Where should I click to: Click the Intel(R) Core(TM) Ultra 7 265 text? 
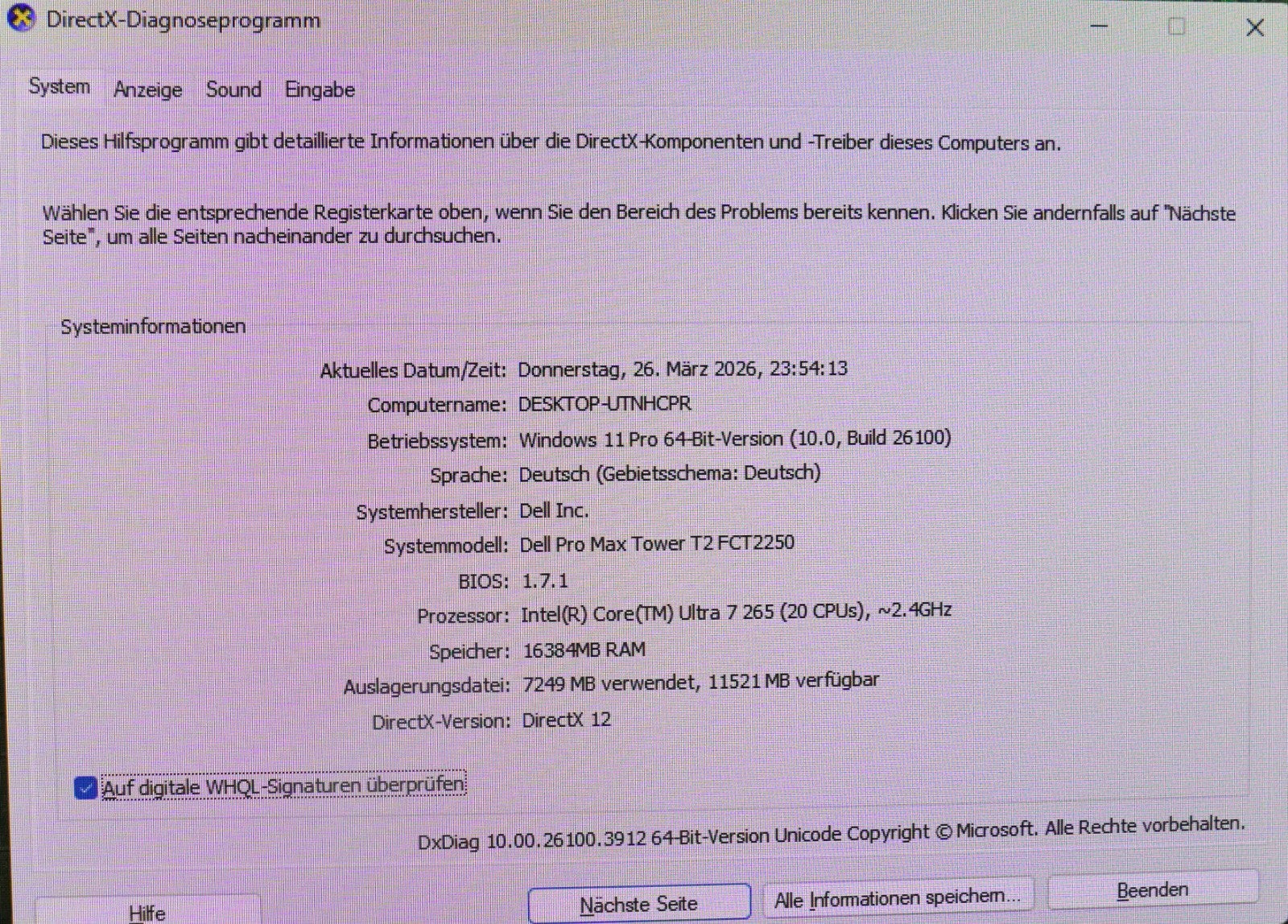(647, 613)
